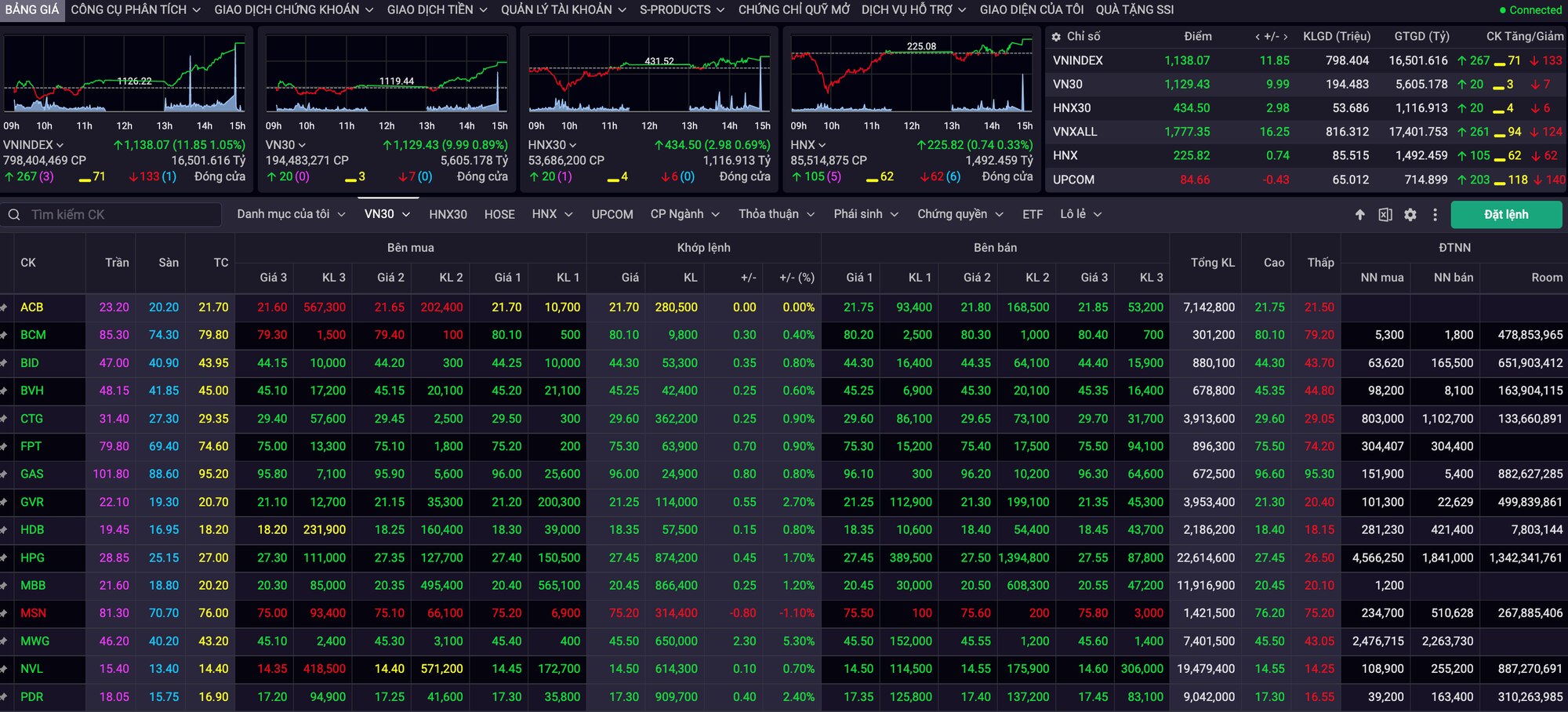Switch to the HOSE board tab
The height and width of the screenshot is (712, 1568).
(499, 214)
